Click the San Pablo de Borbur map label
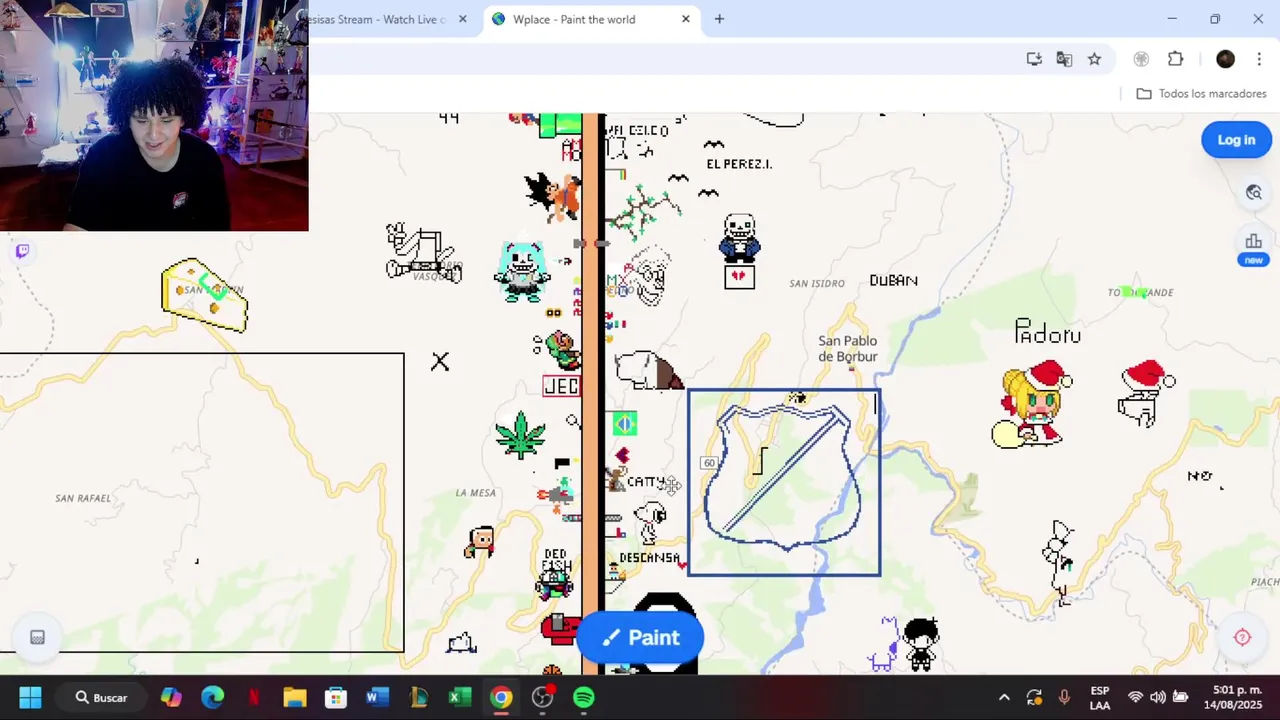1280x720 pixels. pyautogui.click(x=848, y=349)
